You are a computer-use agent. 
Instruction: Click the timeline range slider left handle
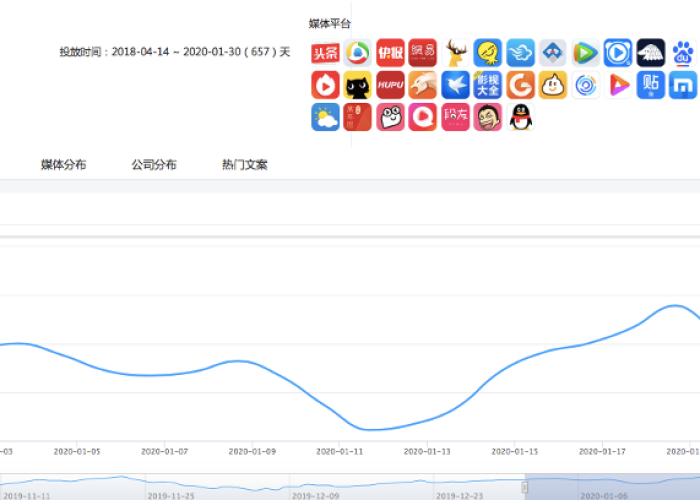pyautogui.click(x=525, y=487)
